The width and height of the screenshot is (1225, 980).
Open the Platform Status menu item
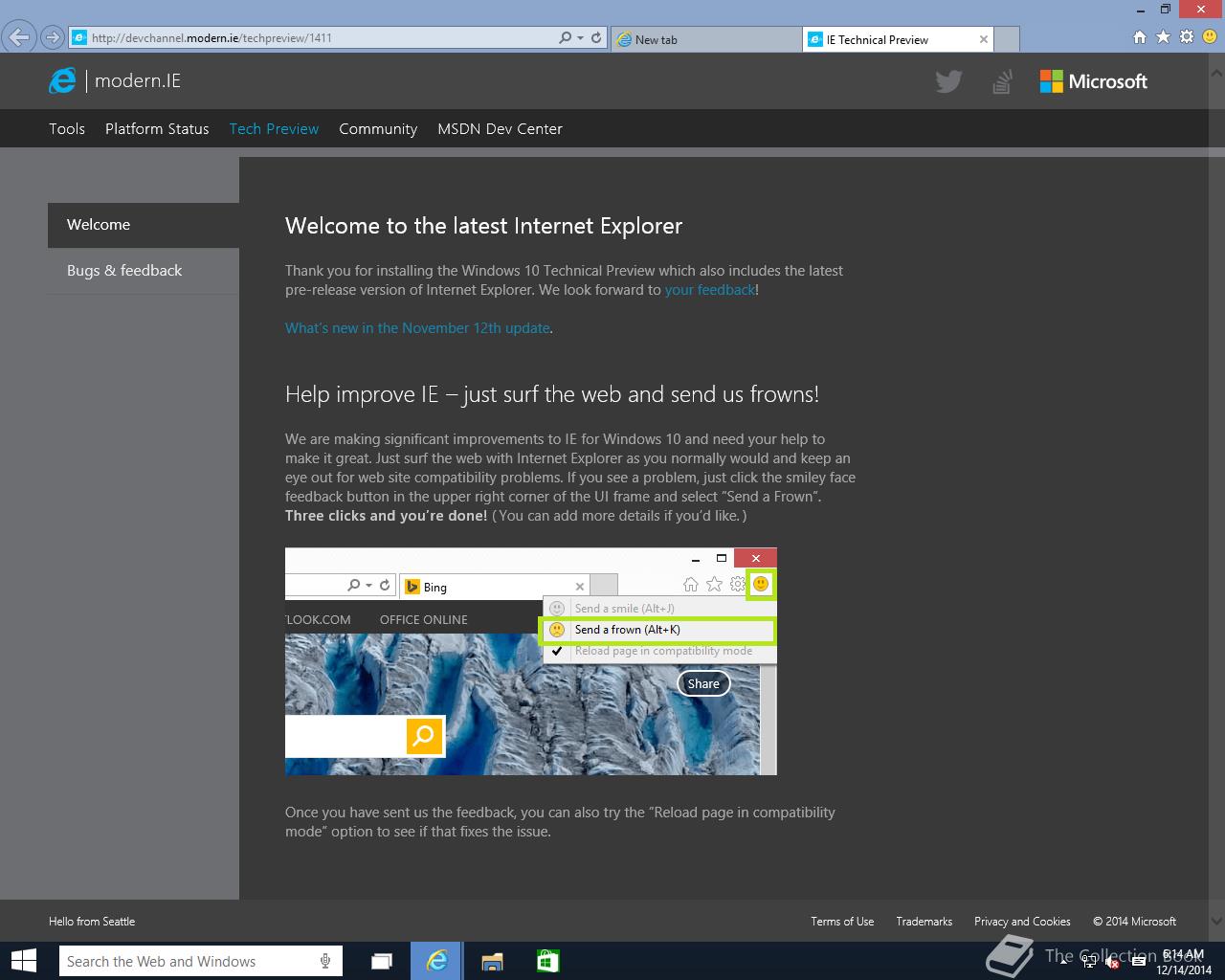[157, 128]
